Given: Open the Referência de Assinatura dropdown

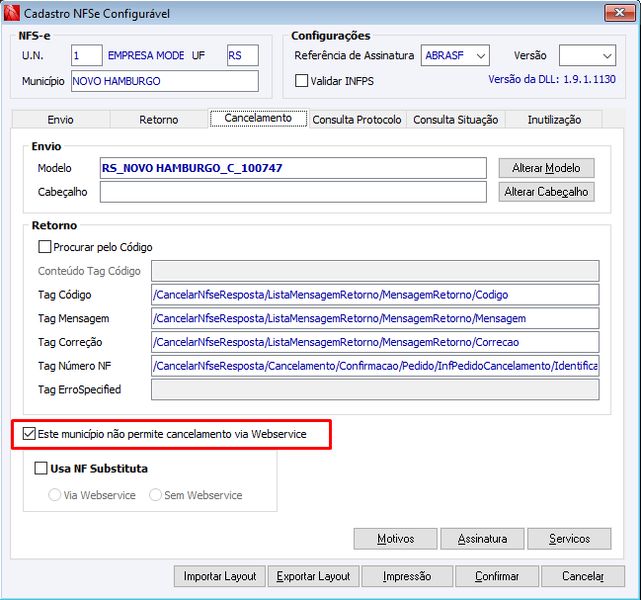Looking at the screenshot, I should point(481,55).
